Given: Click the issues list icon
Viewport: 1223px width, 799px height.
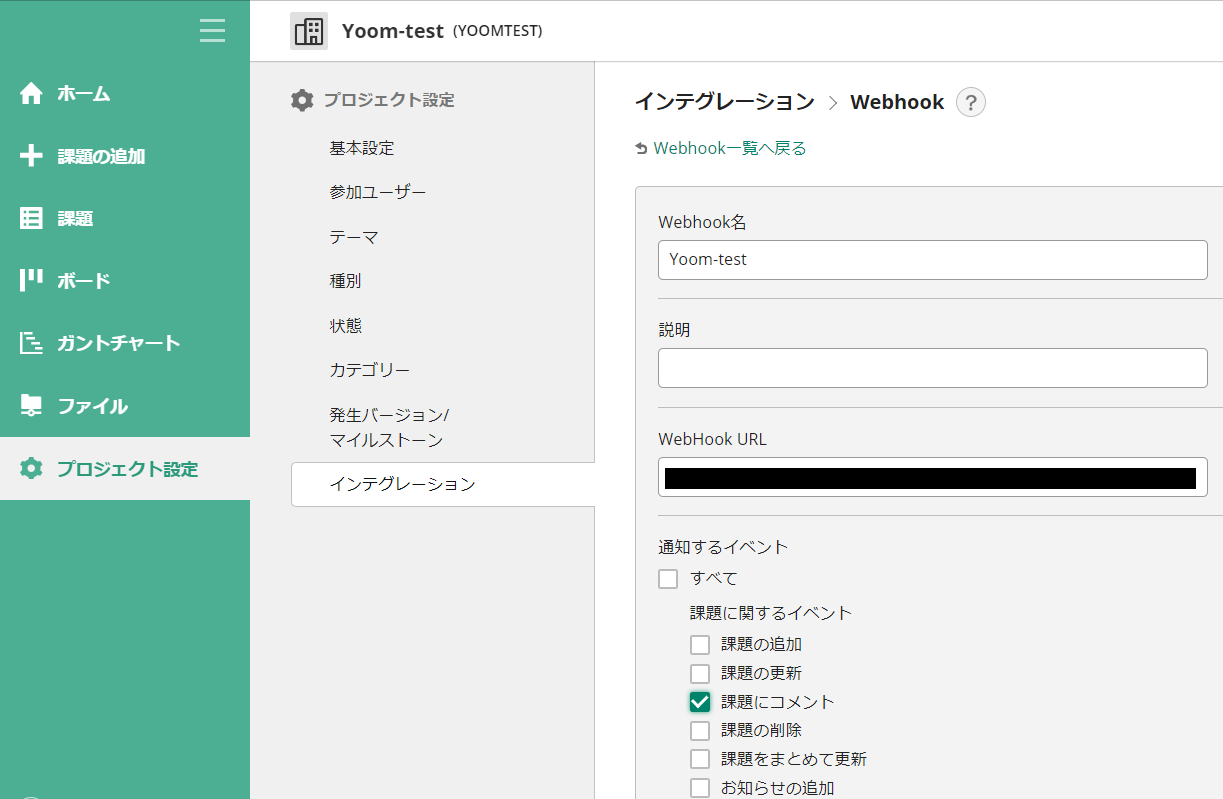Looking at the screenshot, I should click(32, 218).
